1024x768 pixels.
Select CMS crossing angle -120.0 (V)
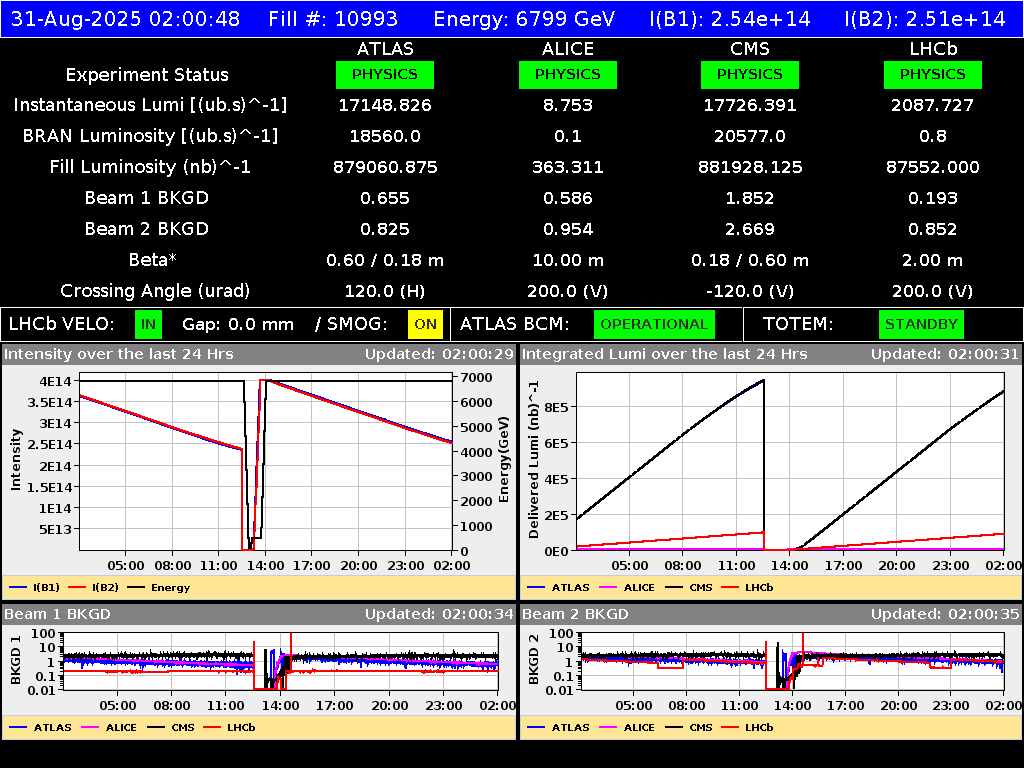(x=750, y=291)
